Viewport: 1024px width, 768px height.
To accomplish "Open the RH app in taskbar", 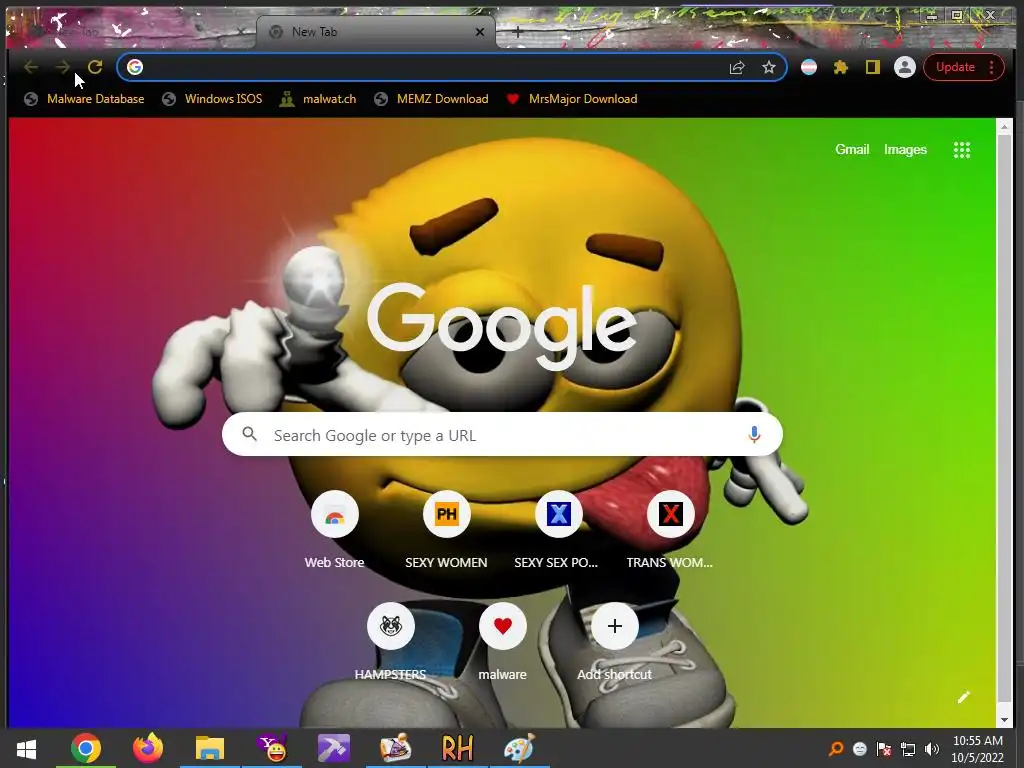I will point(457,748).
